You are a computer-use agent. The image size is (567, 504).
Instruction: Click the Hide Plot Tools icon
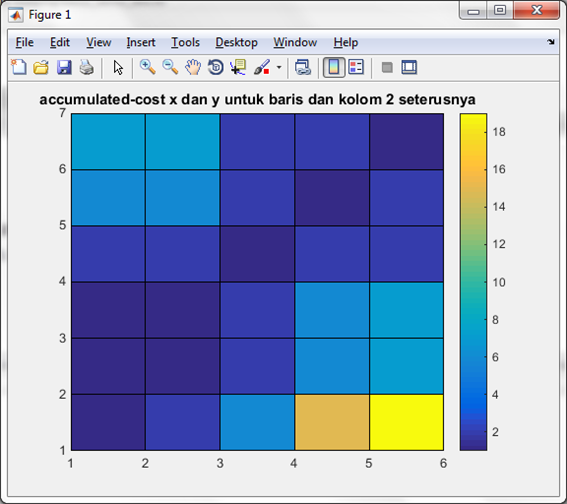coord(387,67)
